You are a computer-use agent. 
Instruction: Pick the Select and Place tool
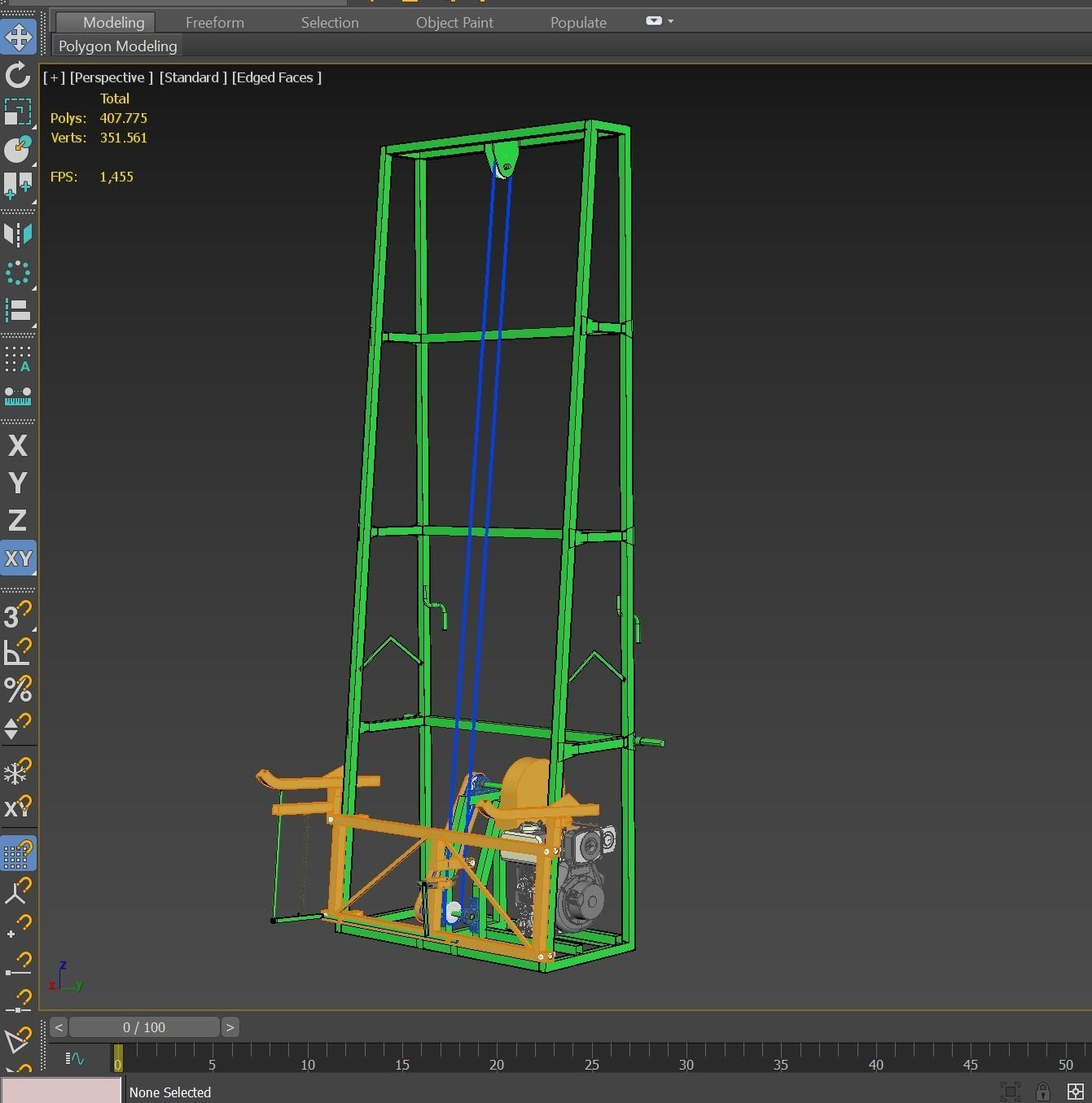(18, 149)
